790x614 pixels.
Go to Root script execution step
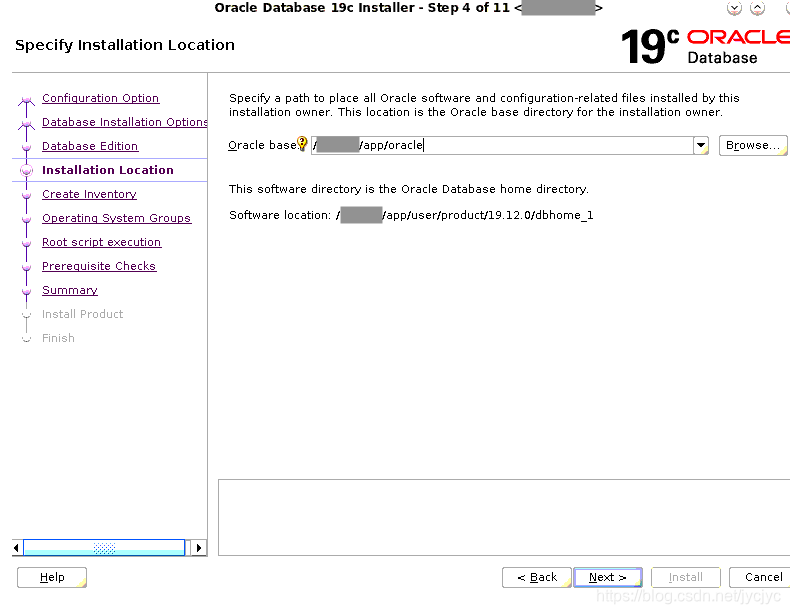(101, 242)
